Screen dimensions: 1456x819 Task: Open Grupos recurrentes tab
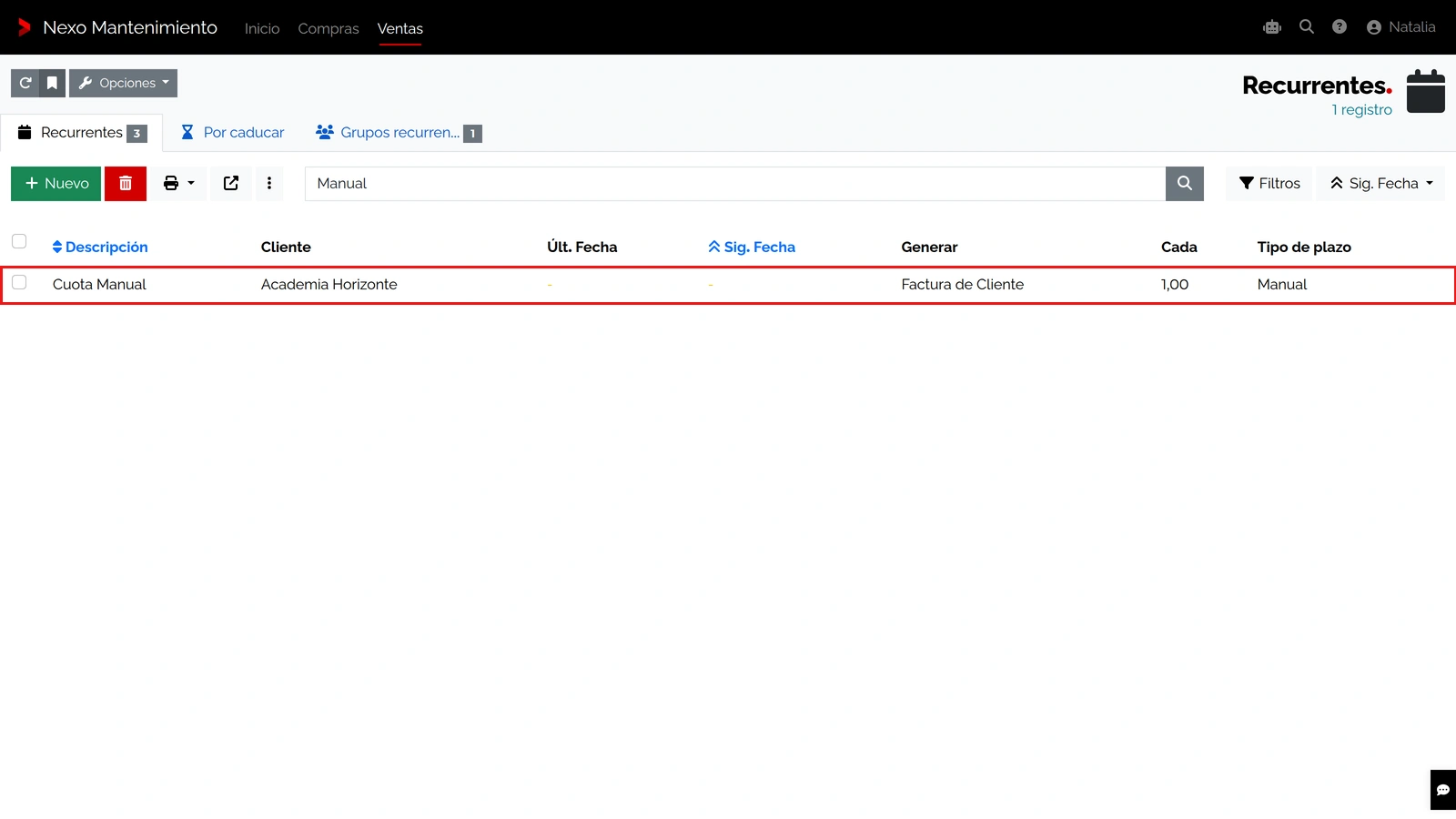click(x=399, y=133)
